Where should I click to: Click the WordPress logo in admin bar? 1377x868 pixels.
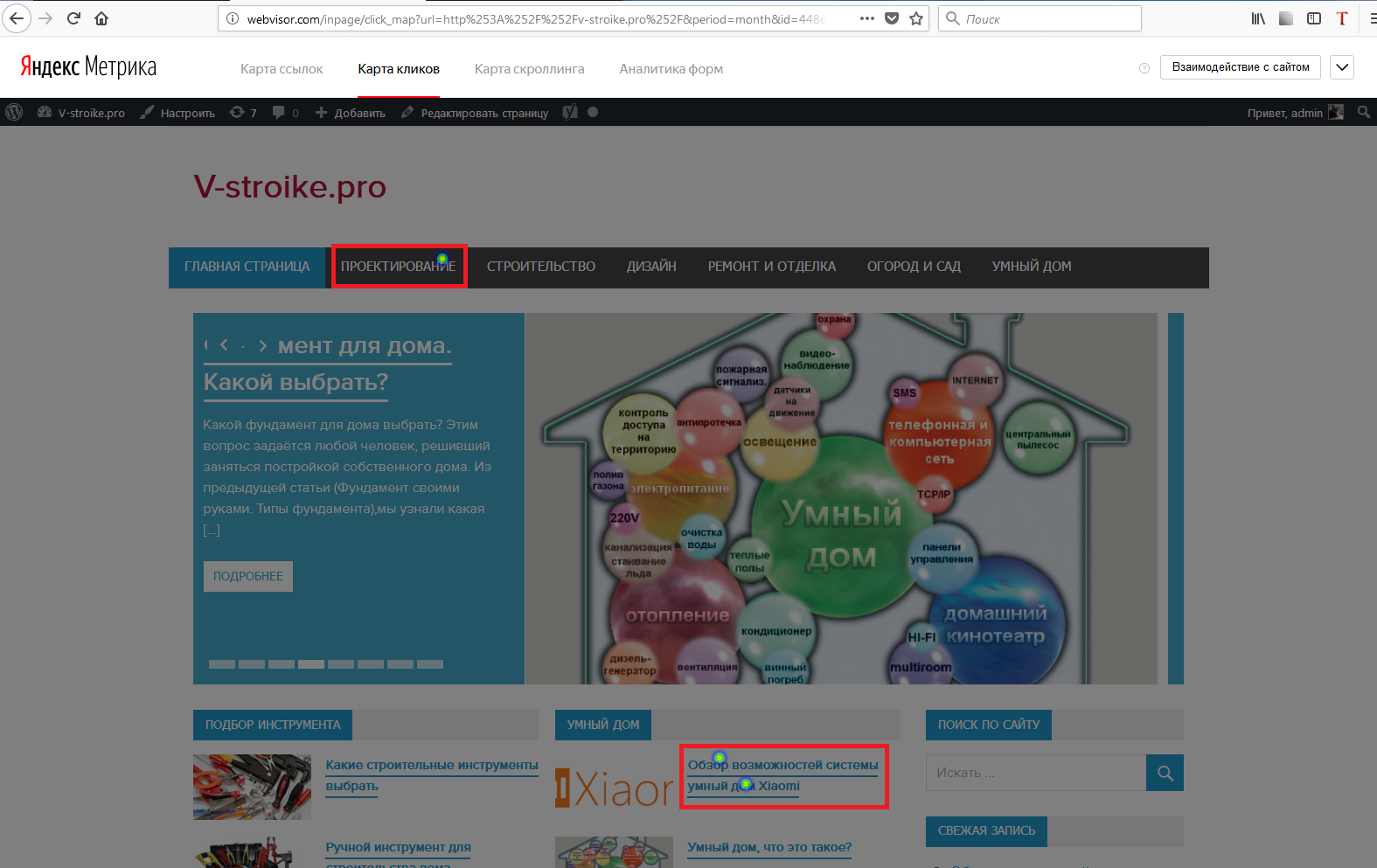pos(14,112)
